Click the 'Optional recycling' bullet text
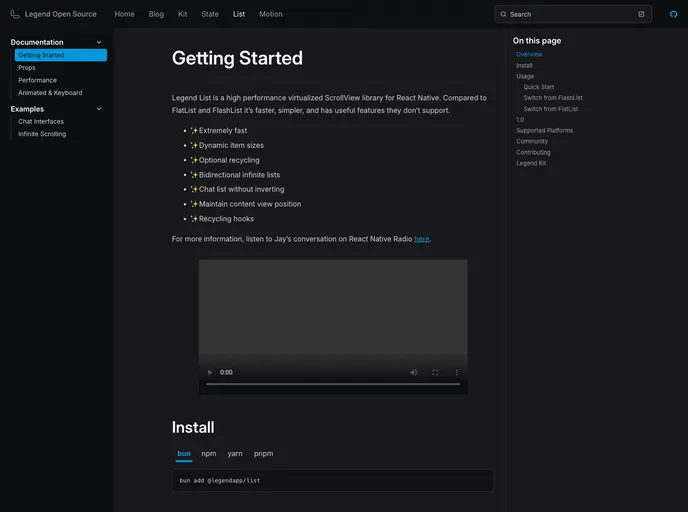This screenshot has width=688, height=512. point(229,160)
